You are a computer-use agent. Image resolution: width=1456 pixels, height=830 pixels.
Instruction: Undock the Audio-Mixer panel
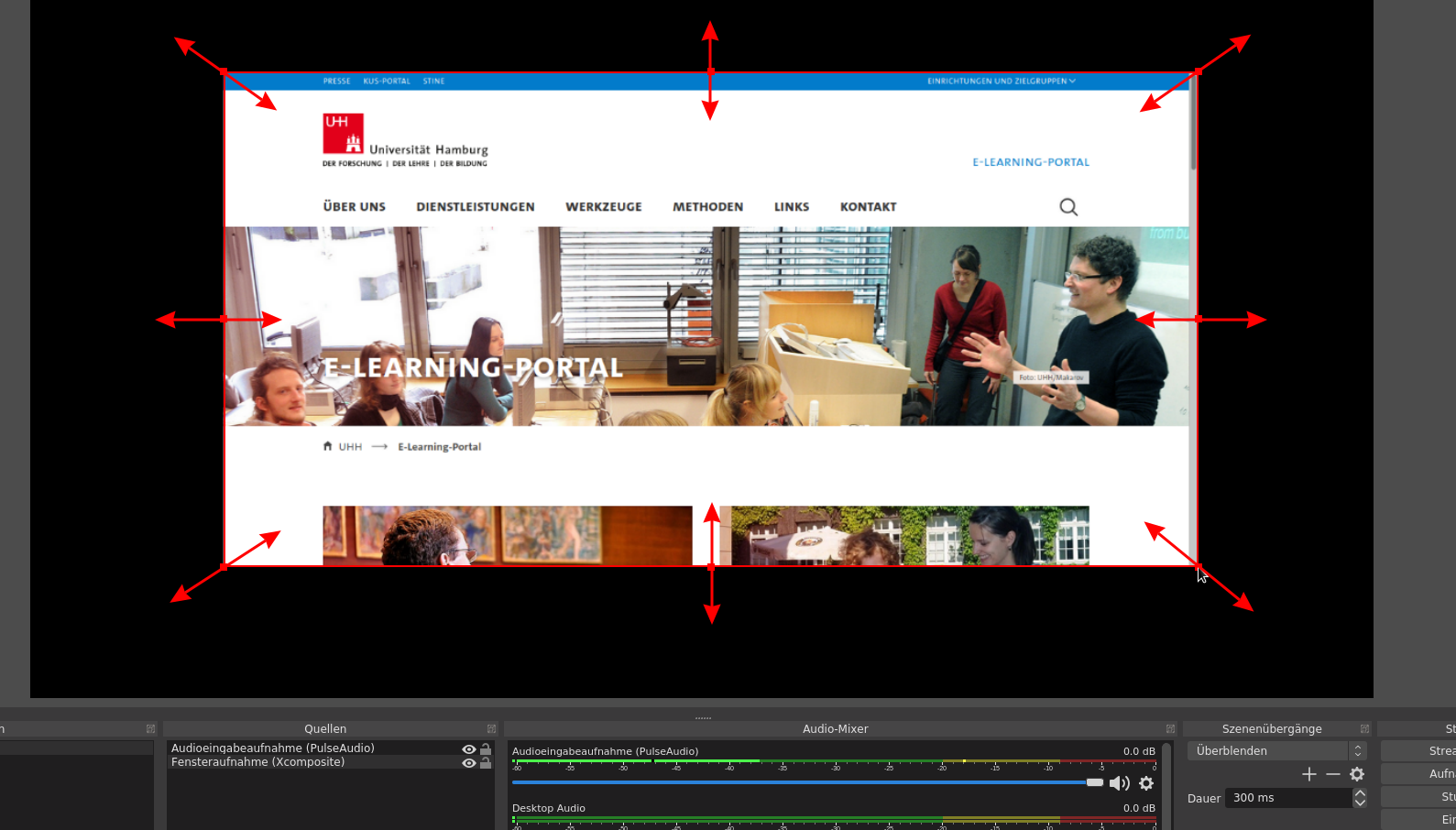1170,729
